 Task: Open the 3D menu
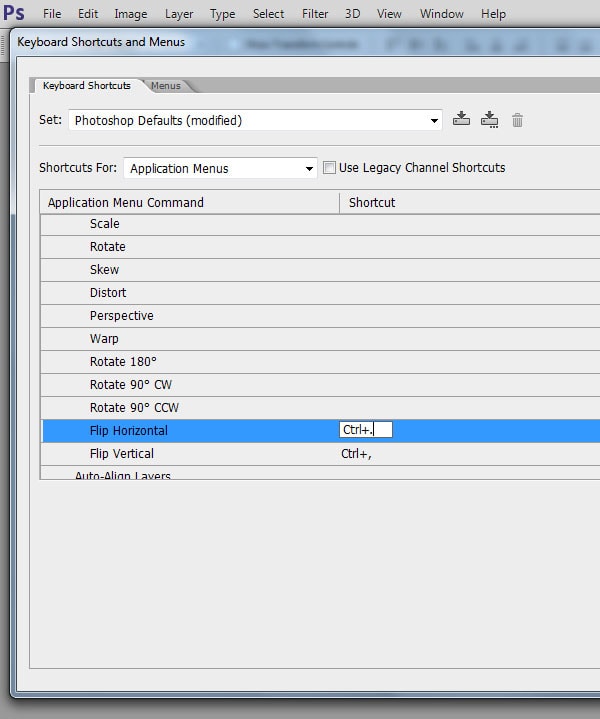(352, 14)
